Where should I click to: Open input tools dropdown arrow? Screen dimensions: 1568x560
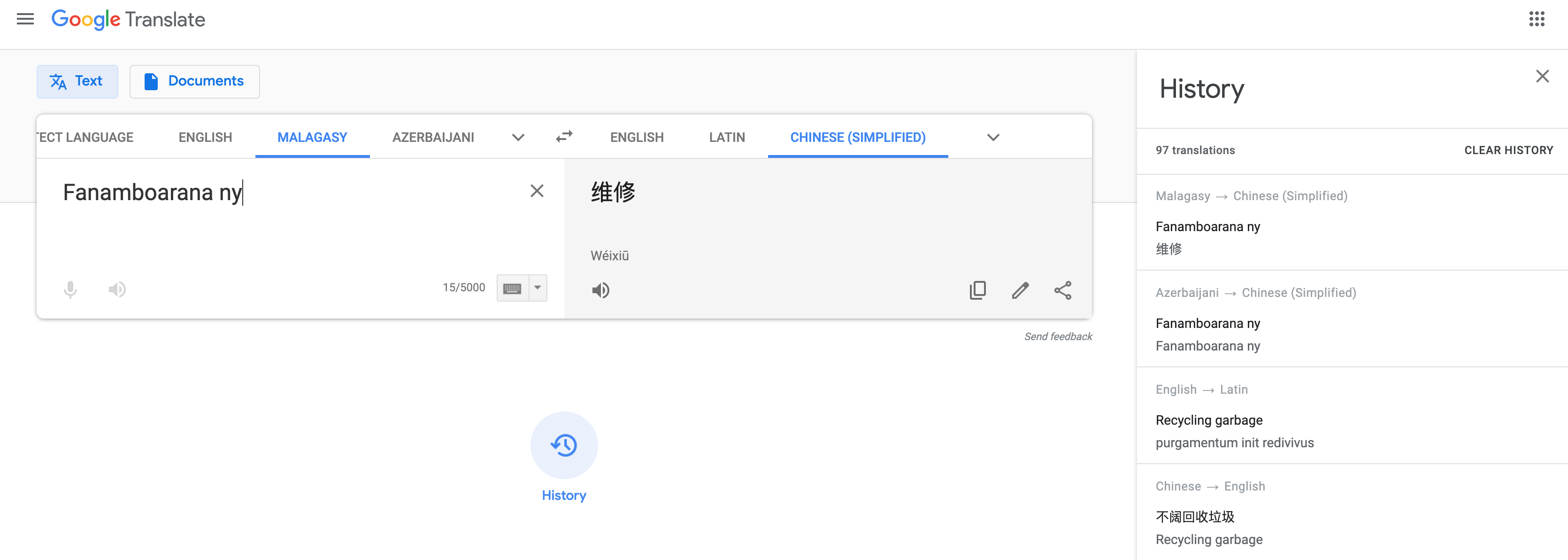pyautogui.click(x=538, y=288)
